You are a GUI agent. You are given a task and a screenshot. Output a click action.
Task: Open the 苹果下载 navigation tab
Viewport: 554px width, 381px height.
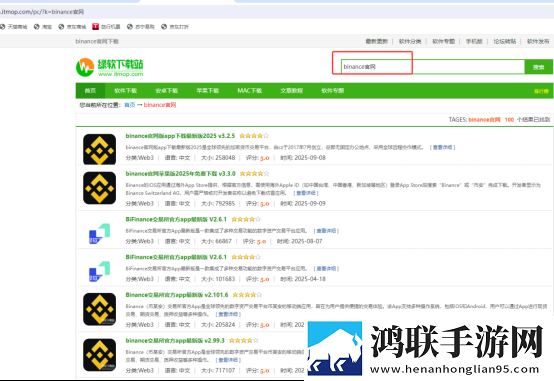pos(208,90)
